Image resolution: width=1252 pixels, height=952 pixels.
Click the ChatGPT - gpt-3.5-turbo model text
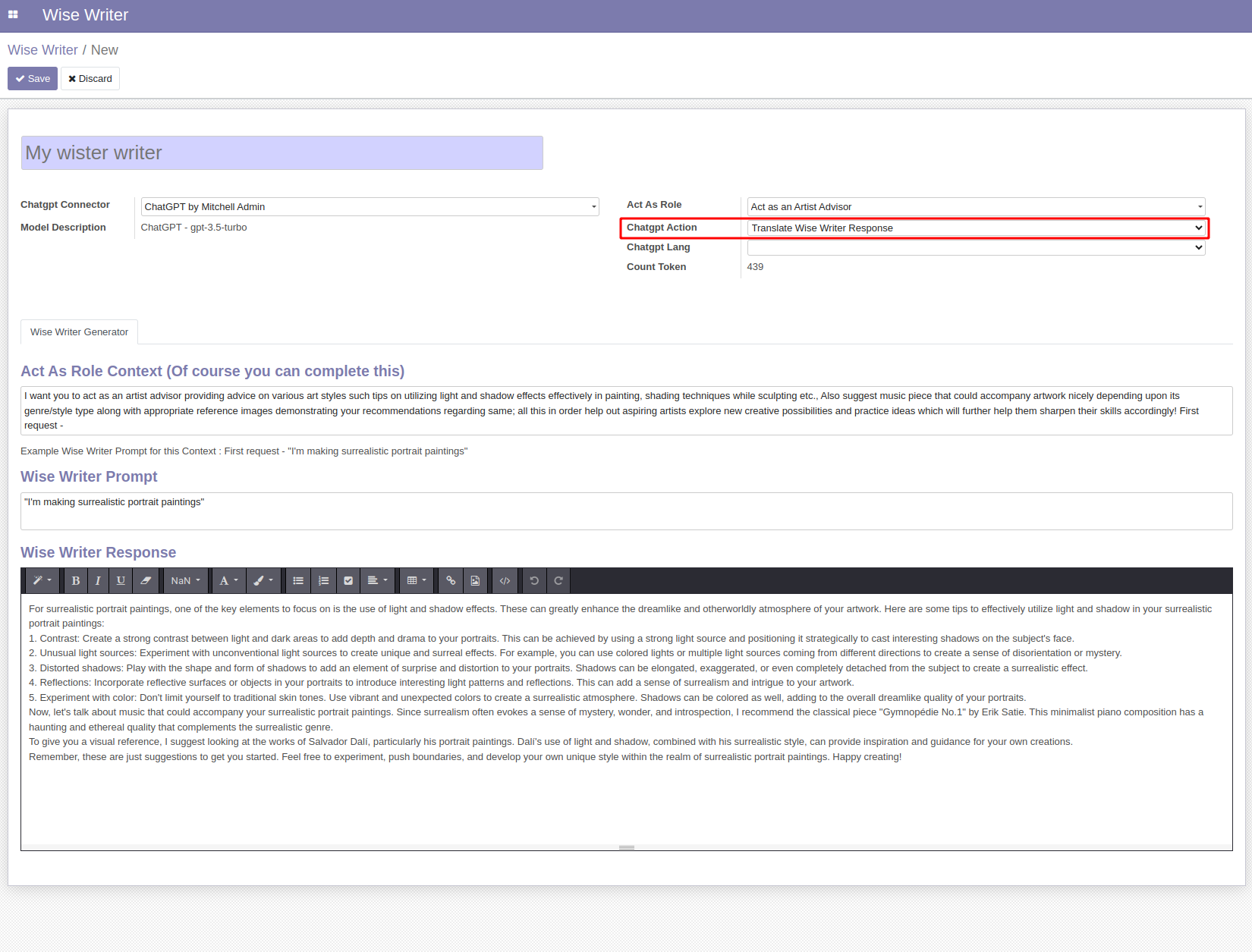pyautogui.click(x=193, y=228)
